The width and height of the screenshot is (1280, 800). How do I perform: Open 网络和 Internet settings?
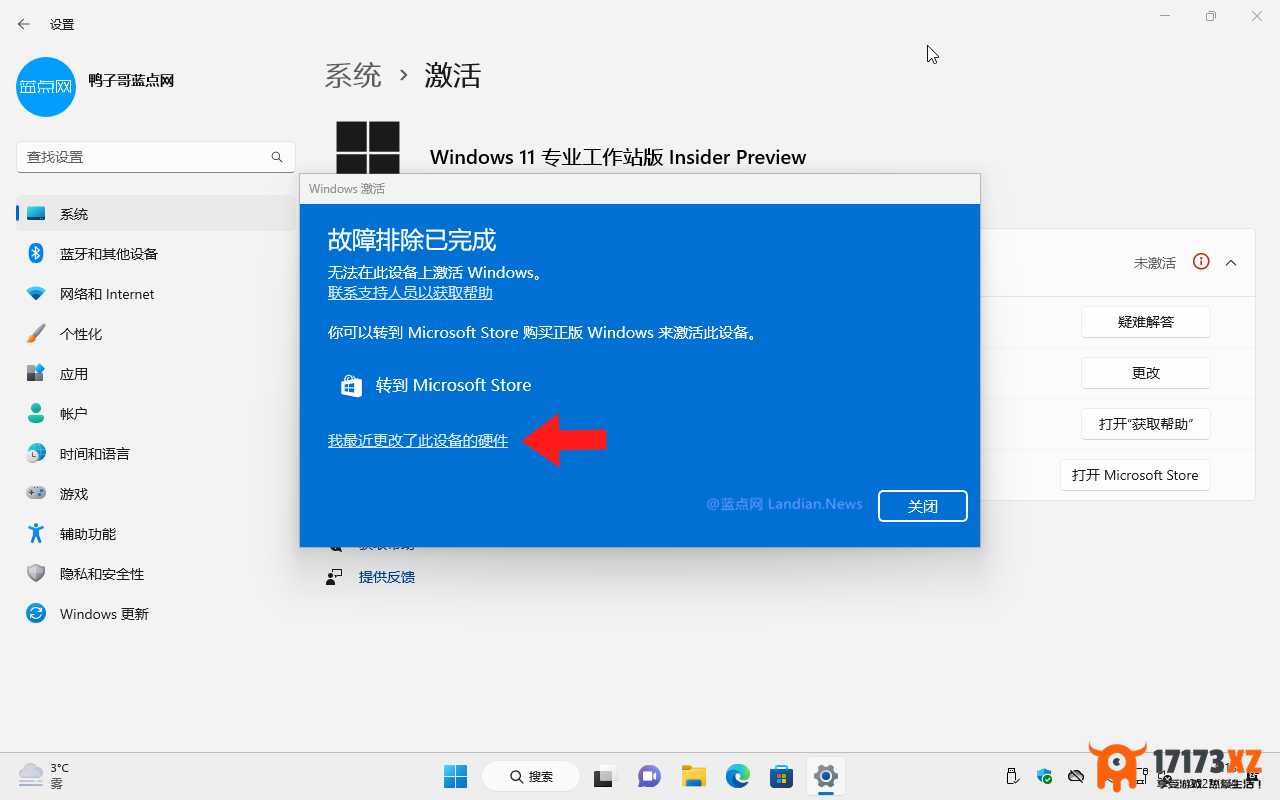[x=156, y=294]
